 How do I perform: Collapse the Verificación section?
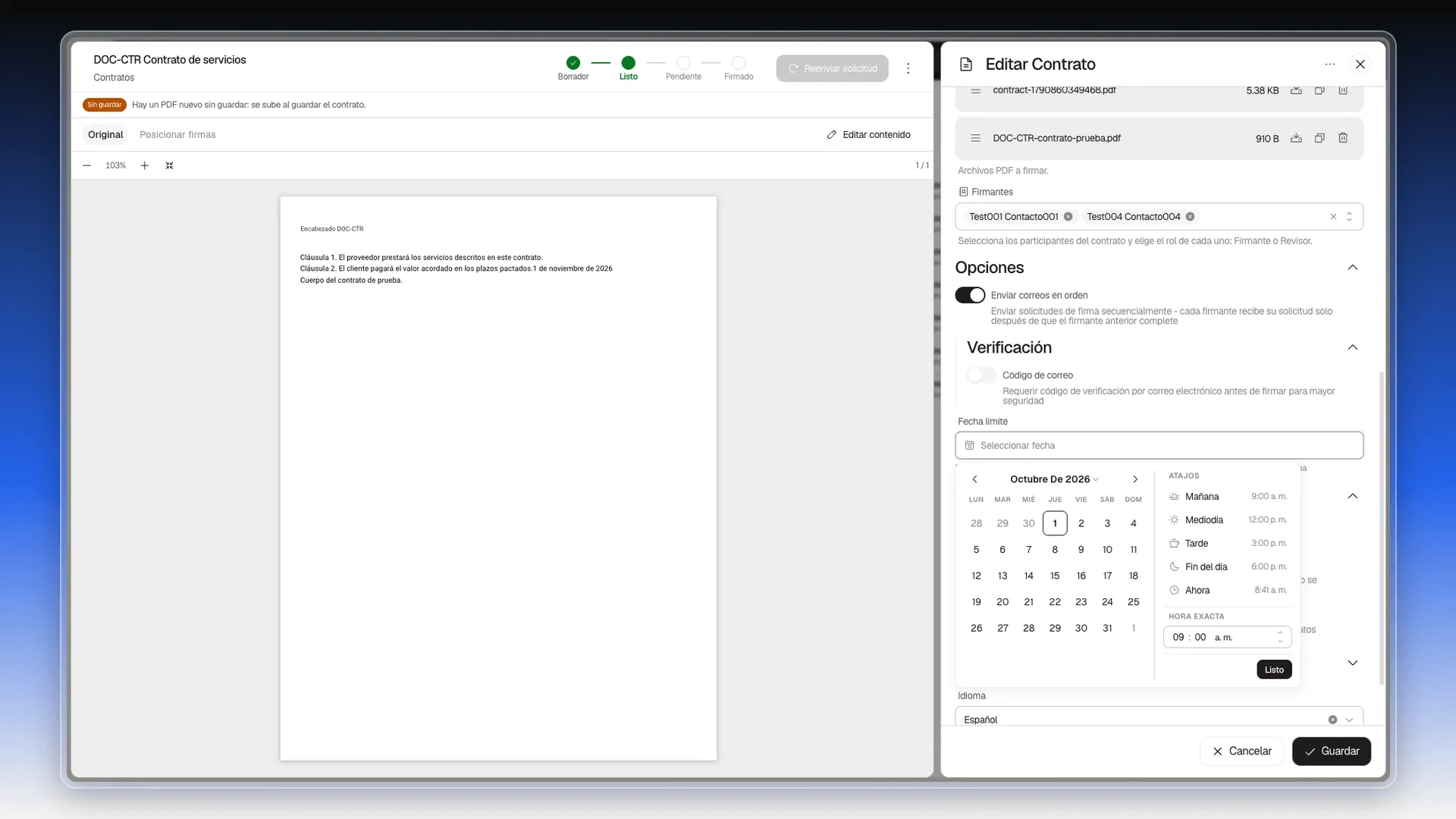(x=1352, y=347)
